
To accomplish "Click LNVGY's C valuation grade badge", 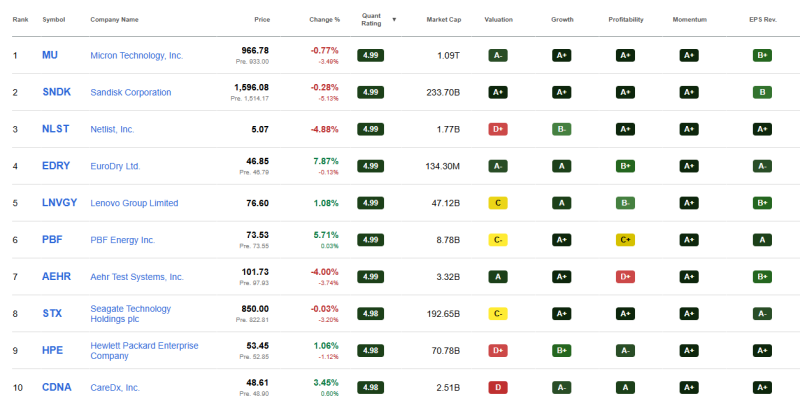I will [498, 203].
